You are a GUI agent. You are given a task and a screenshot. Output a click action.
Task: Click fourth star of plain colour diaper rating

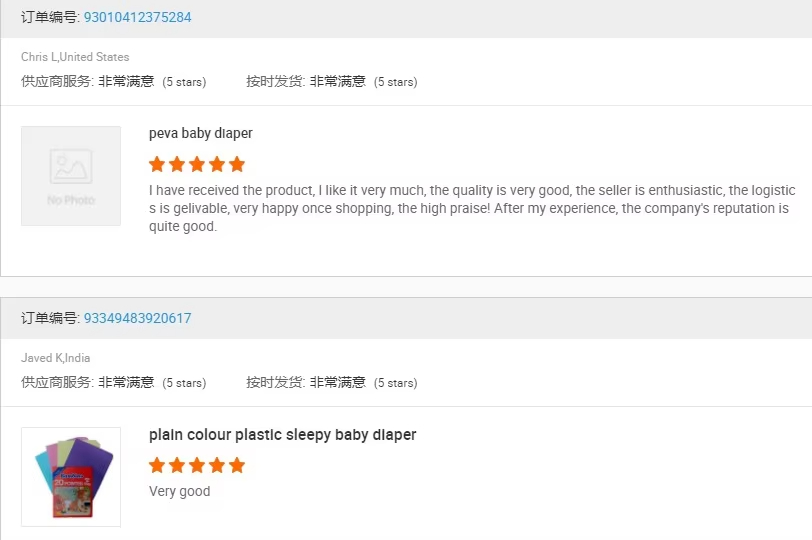click(x=217, y=465)
